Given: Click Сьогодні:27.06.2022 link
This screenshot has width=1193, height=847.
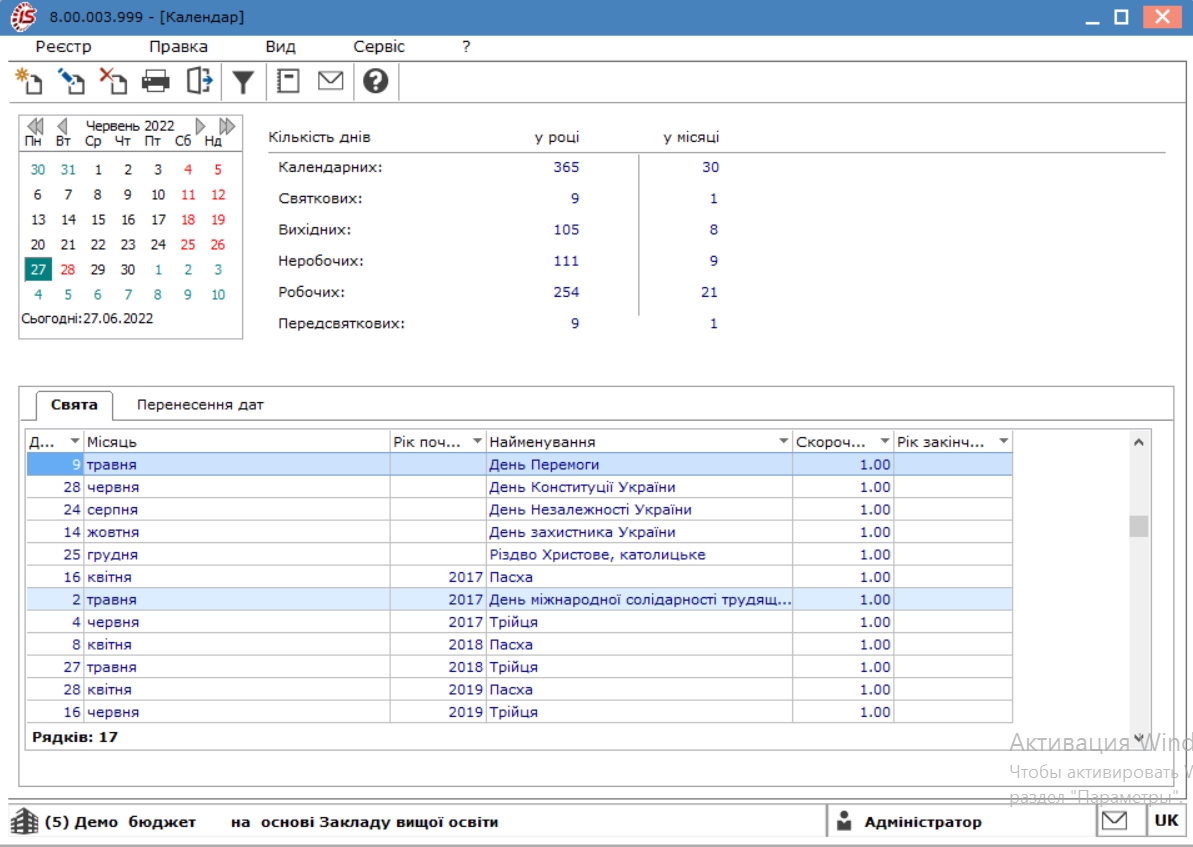Looking at the screenshot, I should point(87,318).
